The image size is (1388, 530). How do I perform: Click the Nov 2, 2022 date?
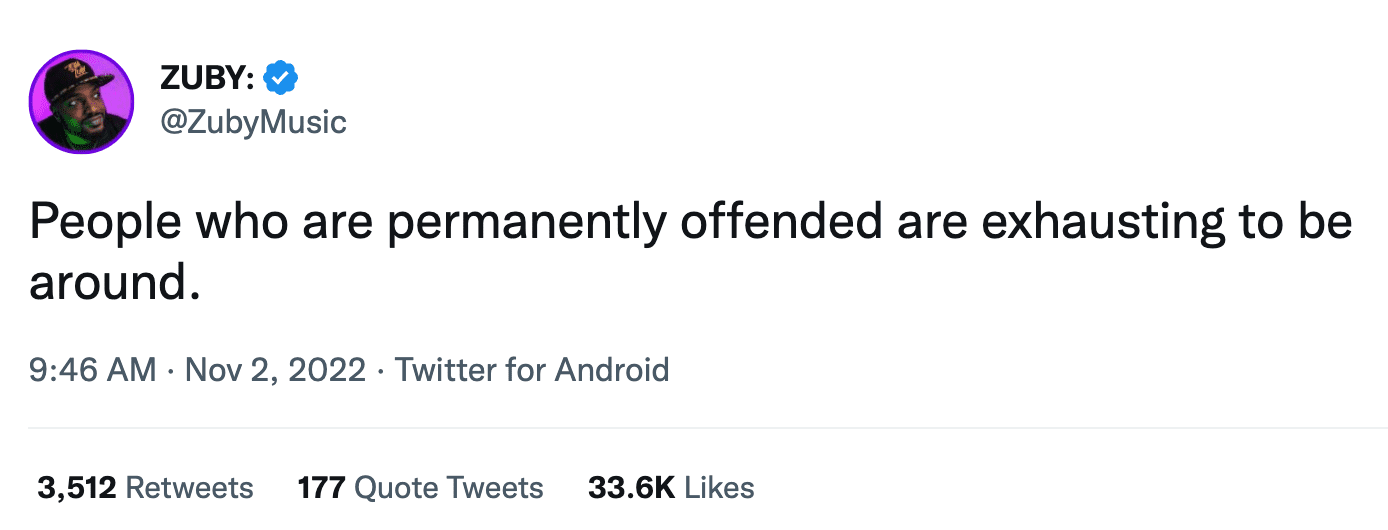click(276, 370)
